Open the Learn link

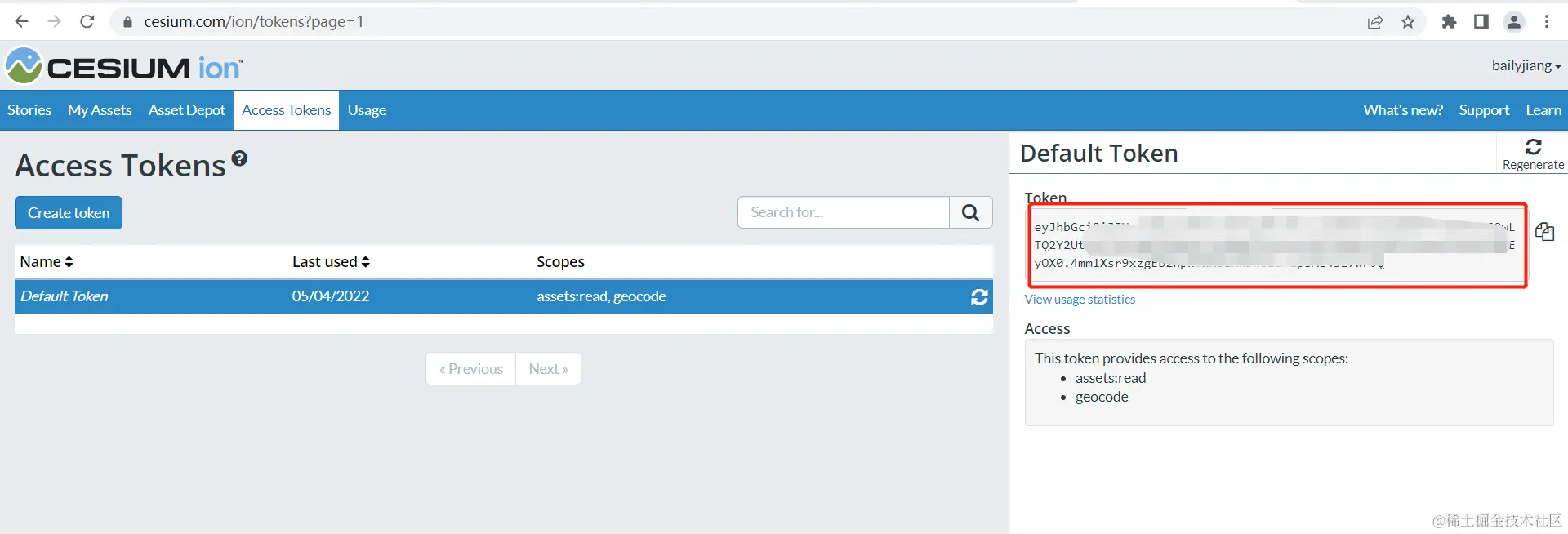(1543, 110)
